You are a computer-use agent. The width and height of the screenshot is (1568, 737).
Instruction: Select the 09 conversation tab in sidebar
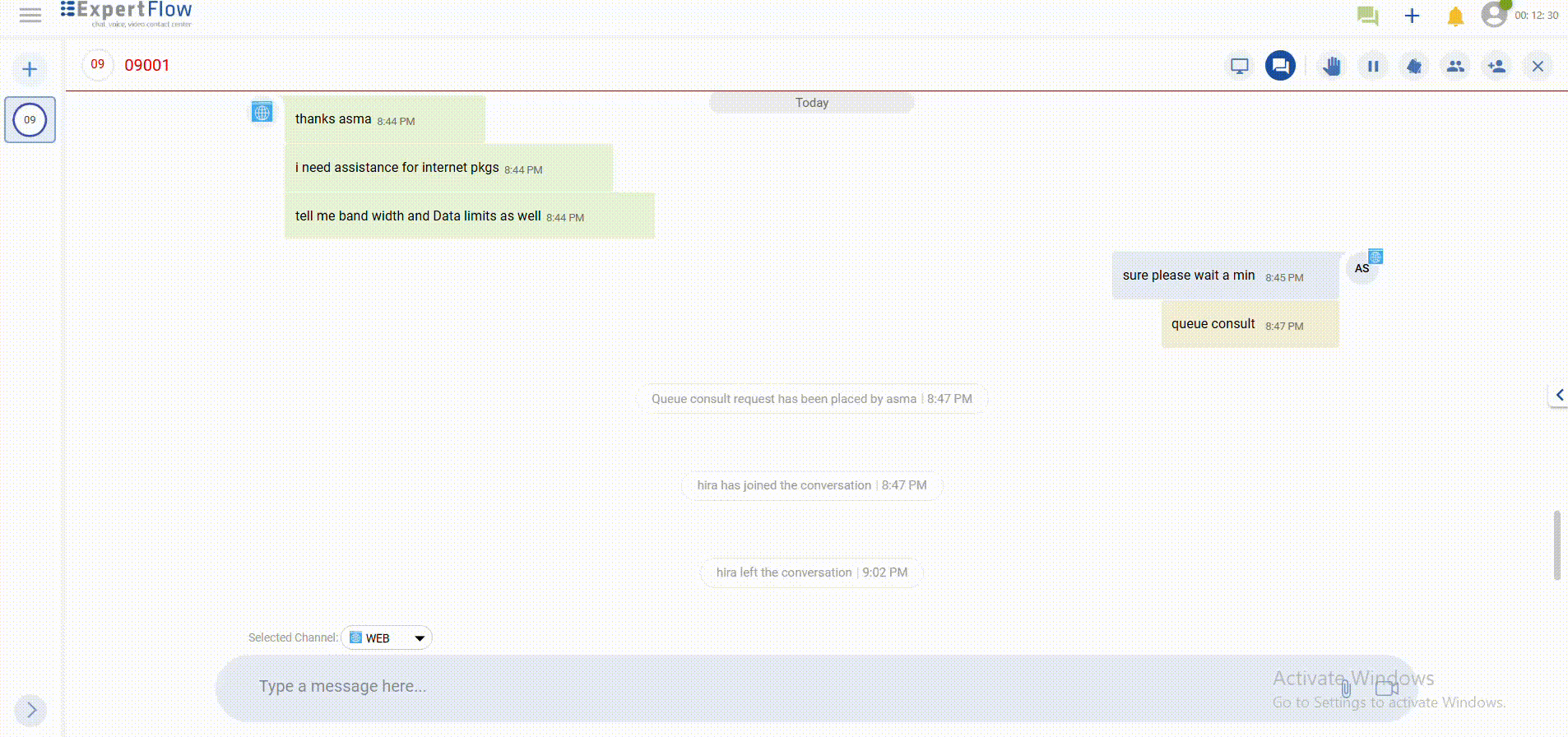pyautogui.click(x=30, y=120)
